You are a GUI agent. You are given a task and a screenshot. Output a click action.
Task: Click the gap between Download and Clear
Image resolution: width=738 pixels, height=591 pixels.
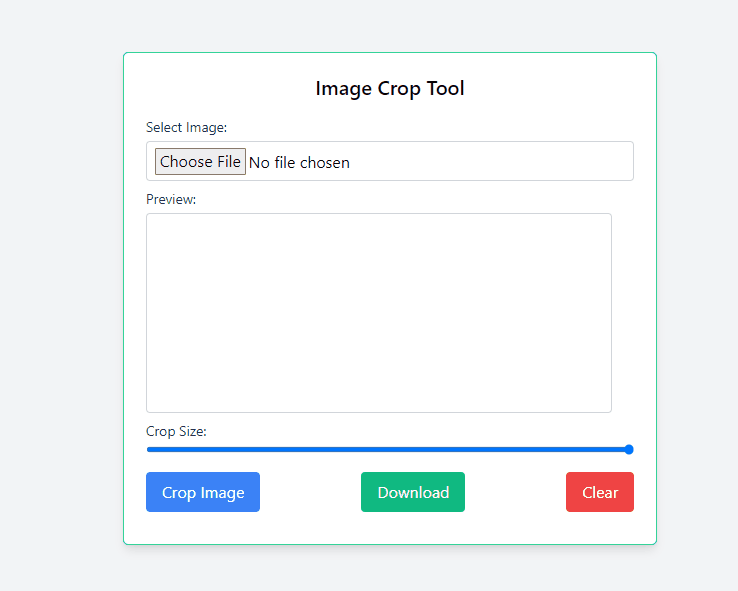coord(515,492)
